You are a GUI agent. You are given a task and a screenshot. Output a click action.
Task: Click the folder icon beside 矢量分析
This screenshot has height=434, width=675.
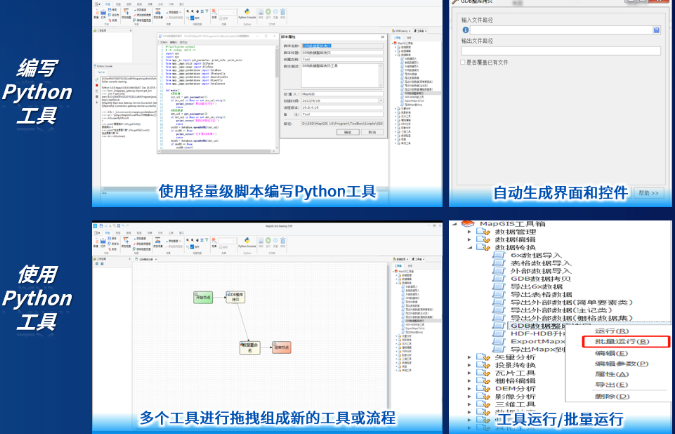tap(483, 357)
